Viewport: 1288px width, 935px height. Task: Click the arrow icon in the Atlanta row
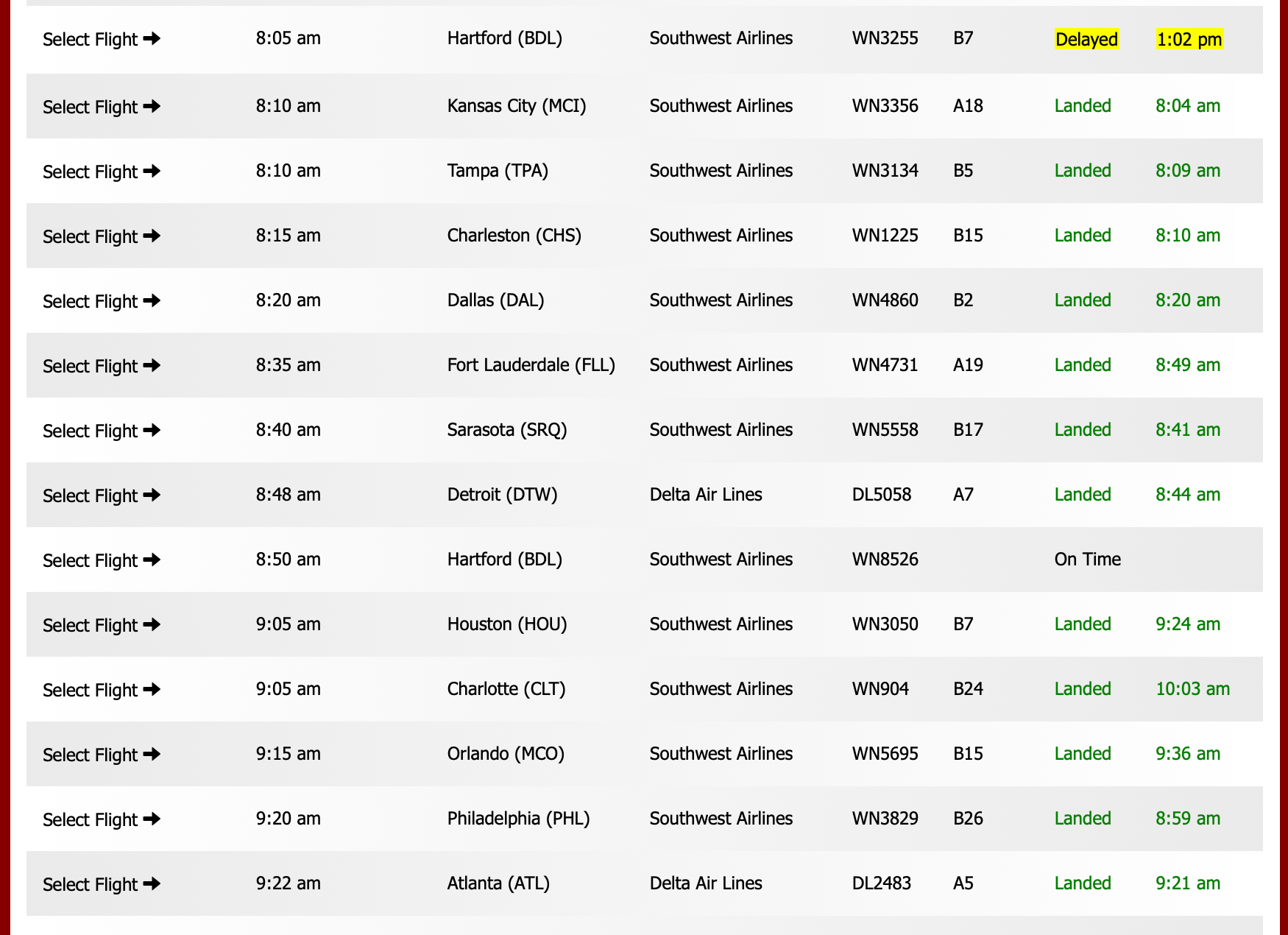pyautogui.click(x=152, y=883)
